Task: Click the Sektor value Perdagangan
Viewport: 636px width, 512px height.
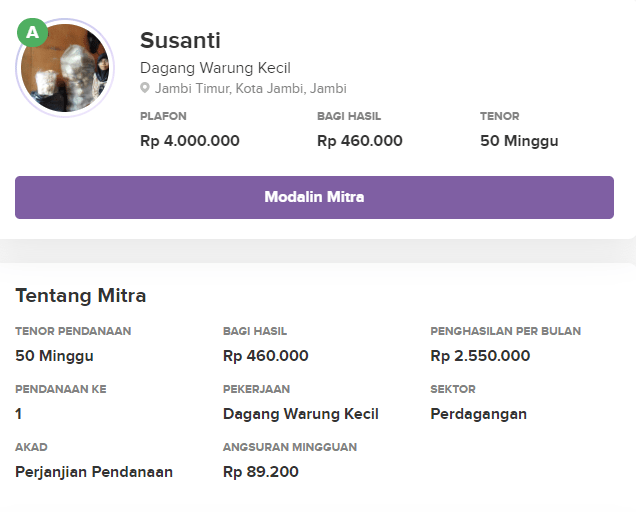Action: pos(478,414)
